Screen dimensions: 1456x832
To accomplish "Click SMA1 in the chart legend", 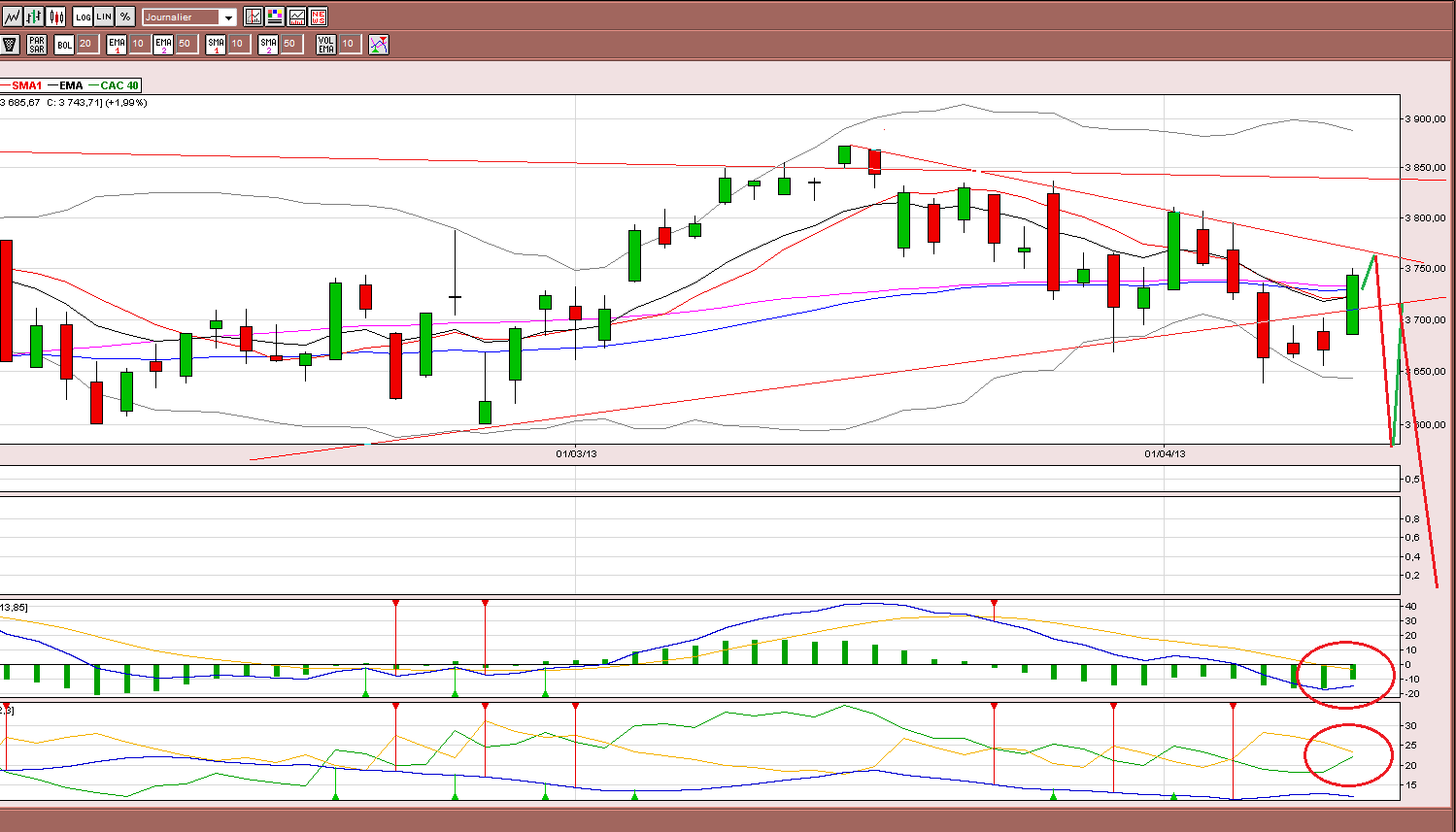I will 26,85.
